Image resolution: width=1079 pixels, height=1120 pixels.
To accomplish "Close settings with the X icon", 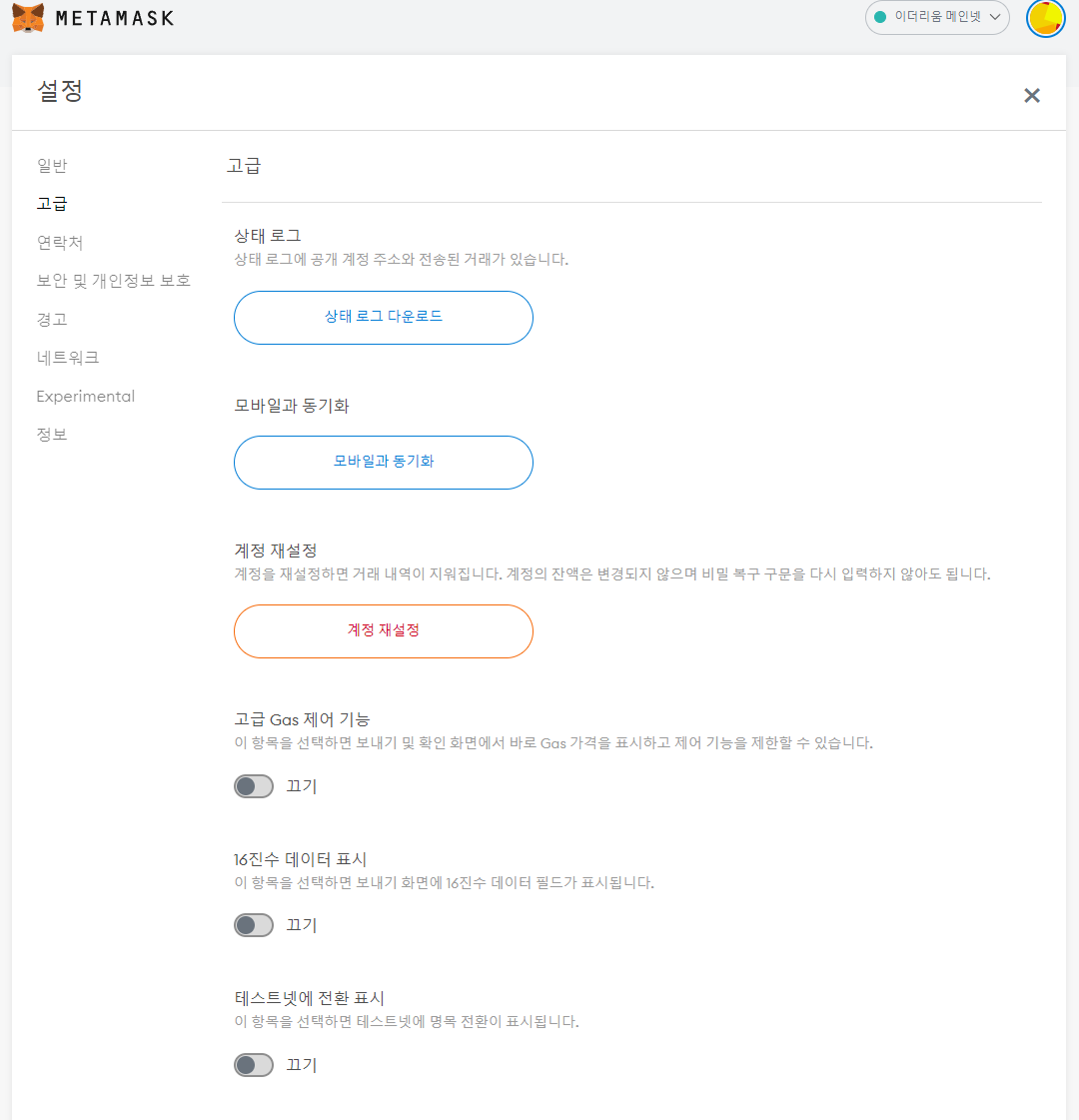I will pyautogui.click(x=1032, y=95).
